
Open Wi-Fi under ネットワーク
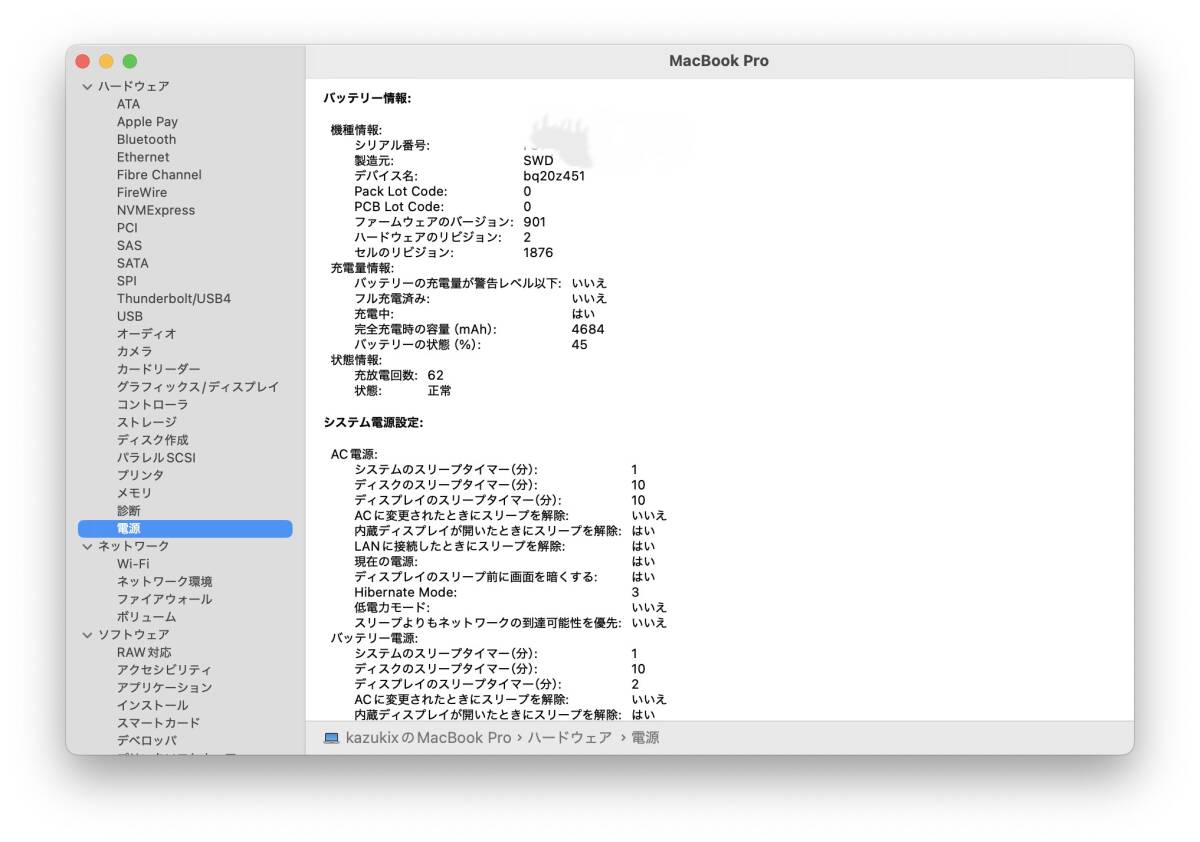tap(133, 564)
